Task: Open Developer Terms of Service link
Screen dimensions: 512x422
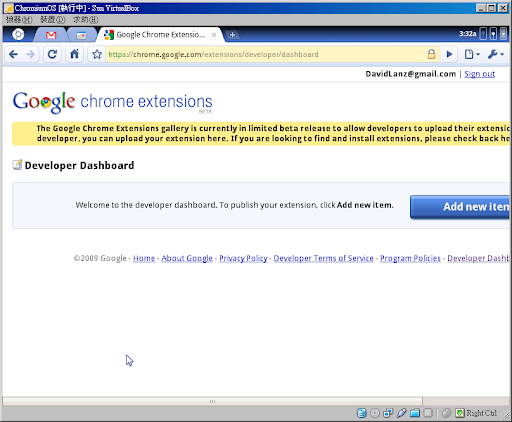Action: tap(323, 258)
